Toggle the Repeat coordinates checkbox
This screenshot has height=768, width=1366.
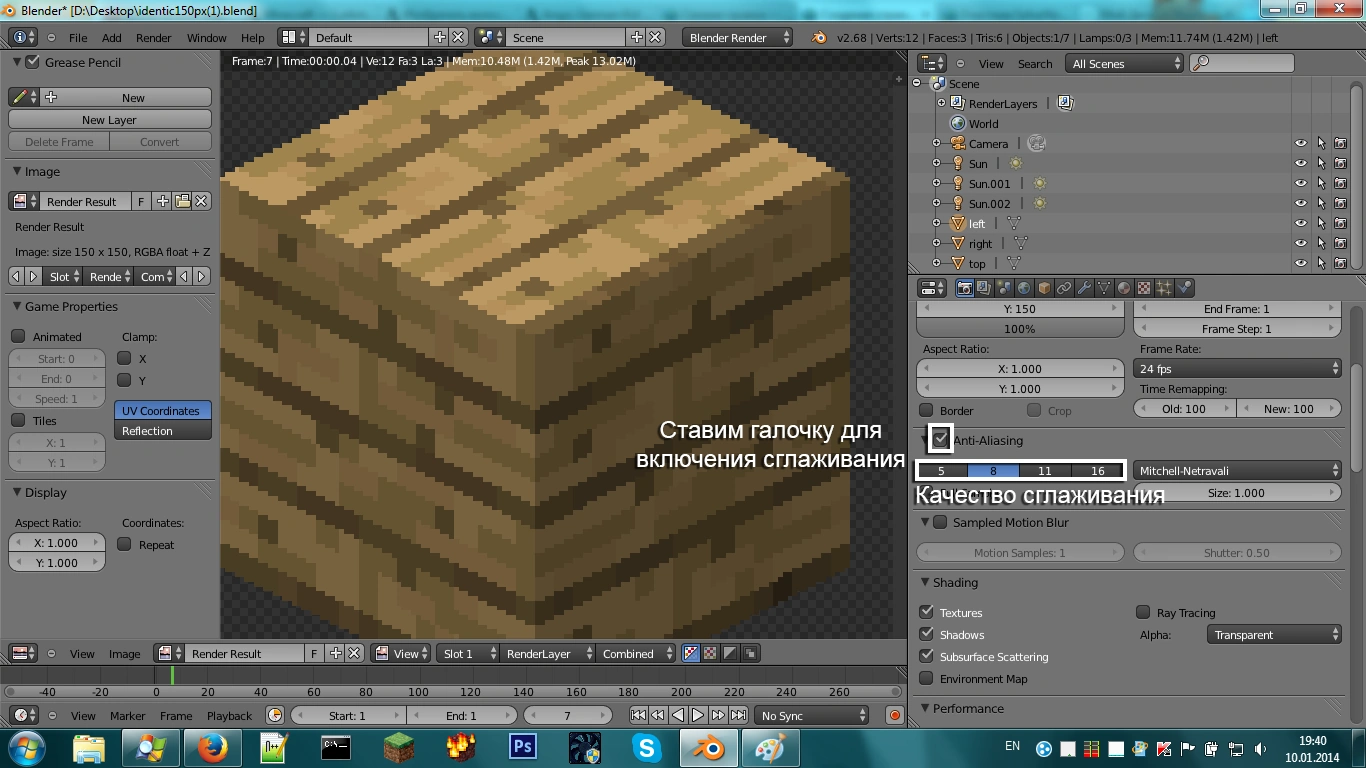(x=125, y=544)
